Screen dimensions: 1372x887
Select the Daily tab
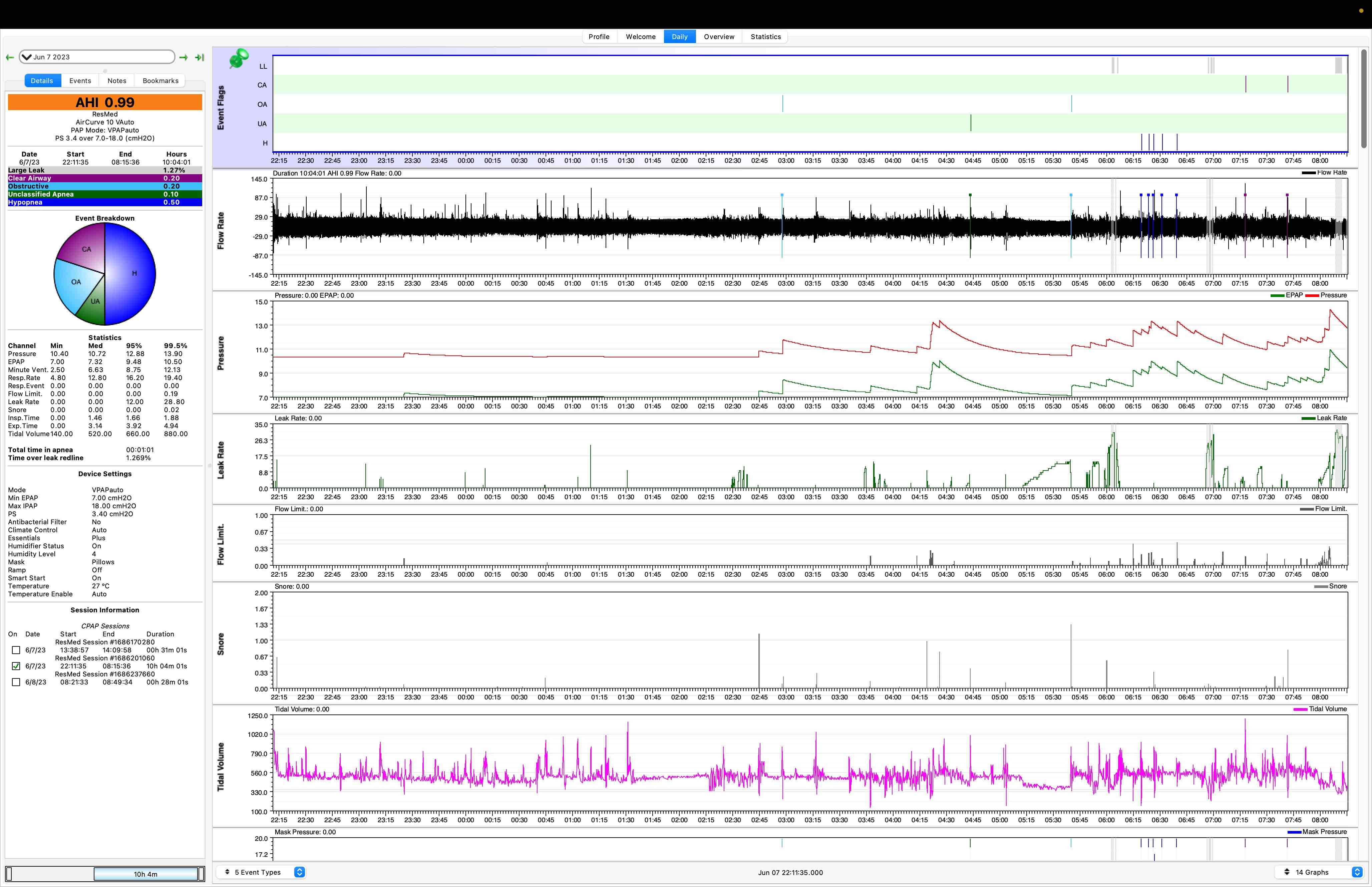tap(679, 36)
